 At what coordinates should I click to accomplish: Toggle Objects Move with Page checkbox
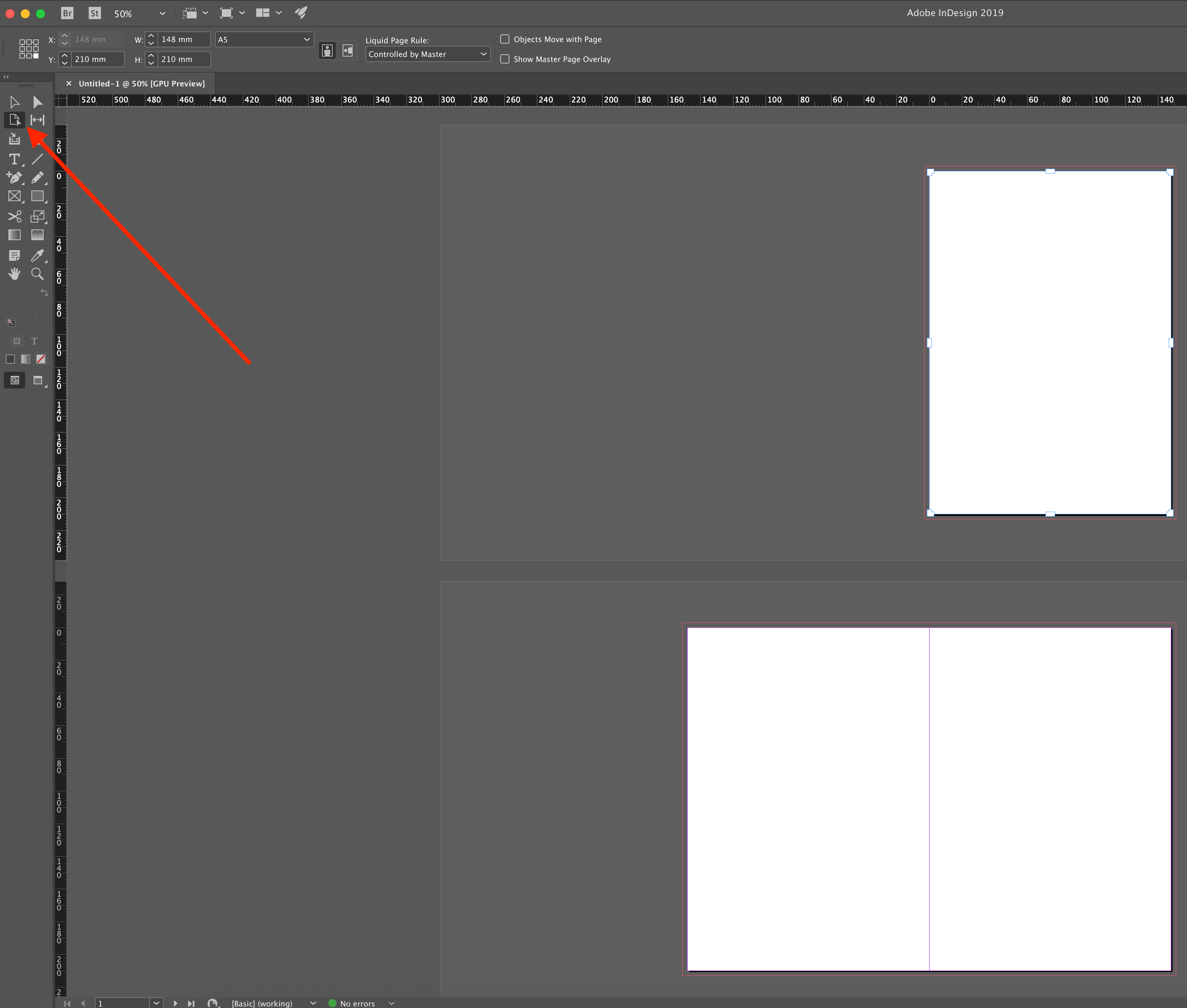[504, 39]
